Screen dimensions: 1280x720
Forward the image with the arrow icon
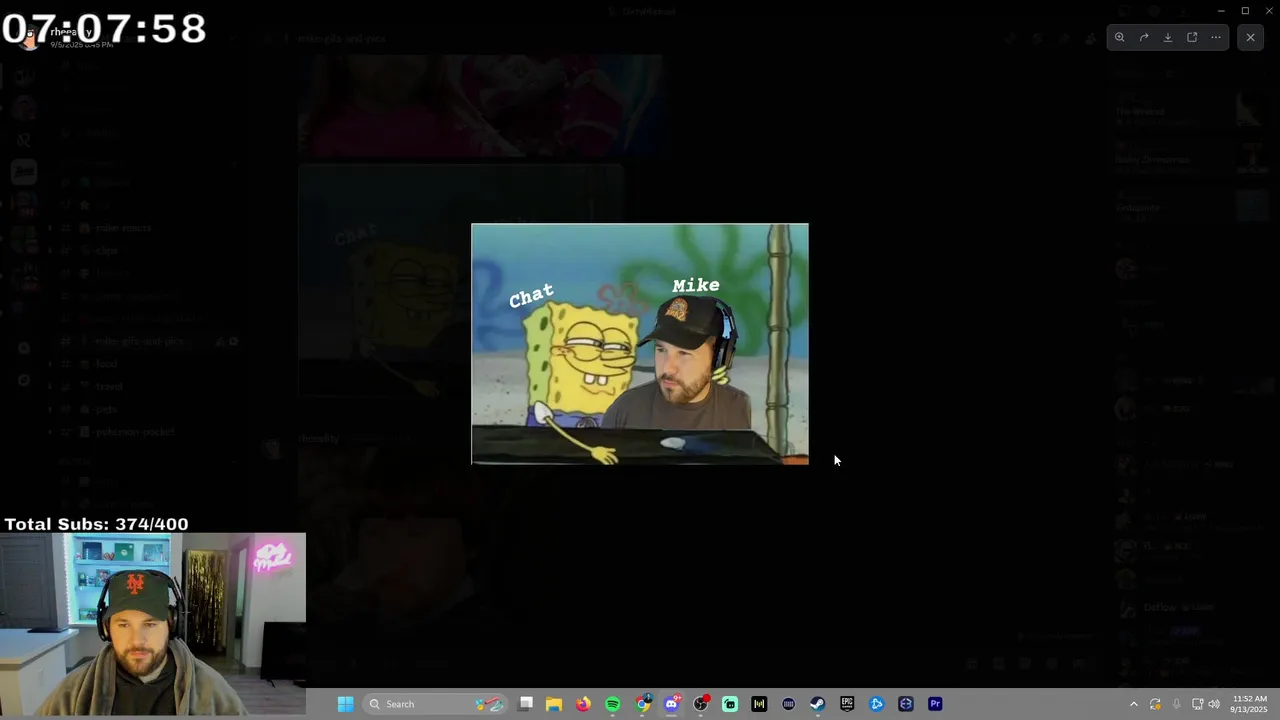[x=1144, y=37]
